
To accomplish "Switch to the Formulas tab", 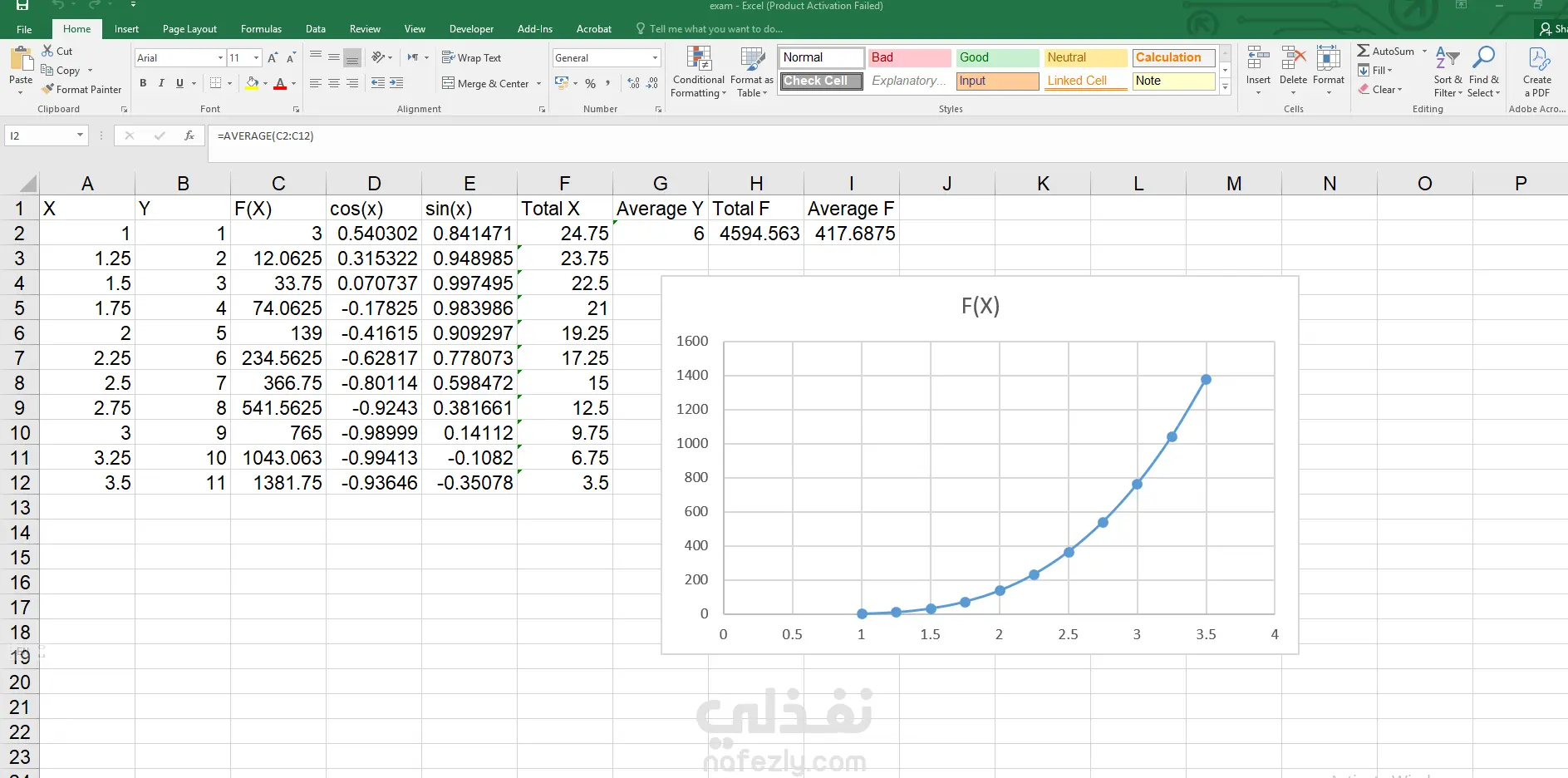I will pyautogui.click(x=261, y=29).
